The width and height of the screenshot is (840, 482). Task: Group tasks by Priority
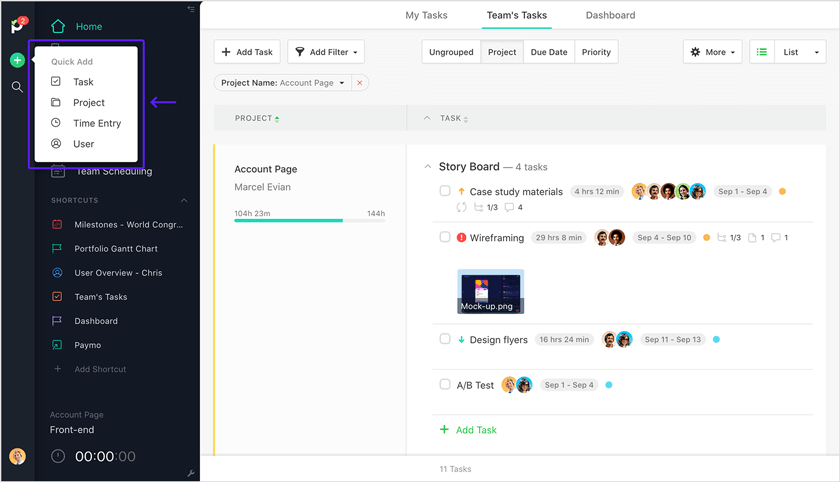pyautogui.click(x=596, y=52)
